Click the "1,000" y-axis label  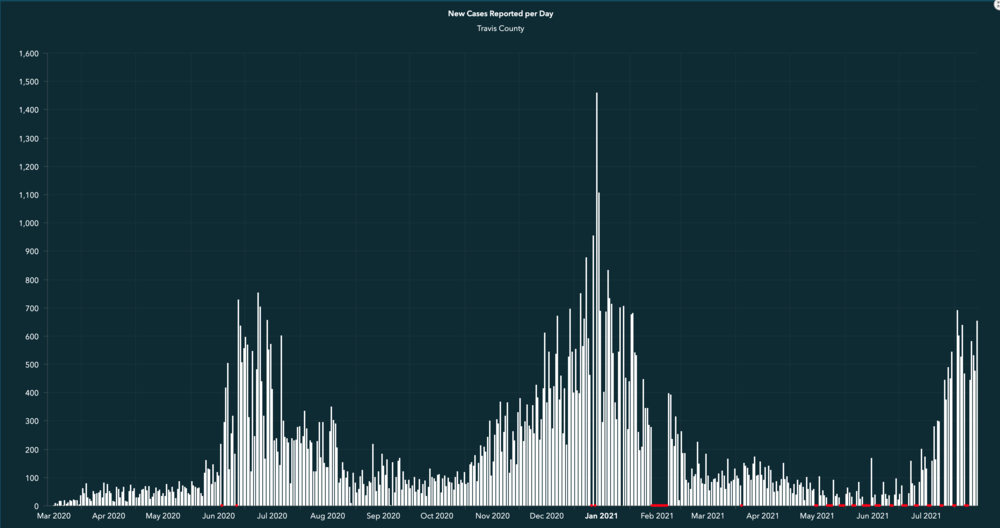pyautogui.click(x=28, y=223)
